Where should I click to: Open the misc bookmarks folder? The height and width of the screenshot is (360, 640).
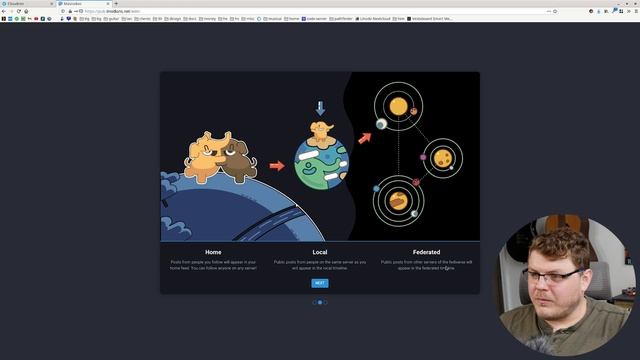click(x=248, y=19)
